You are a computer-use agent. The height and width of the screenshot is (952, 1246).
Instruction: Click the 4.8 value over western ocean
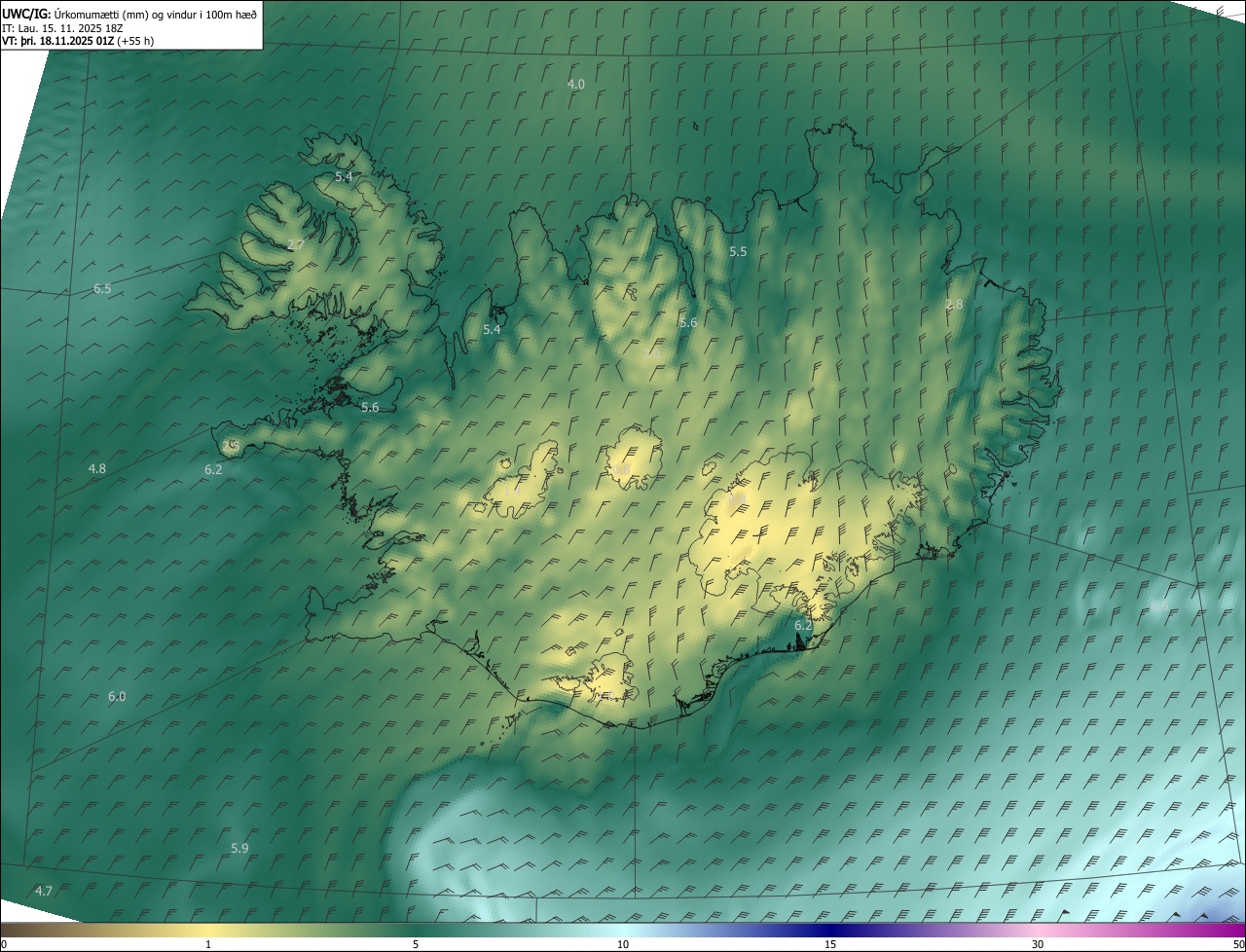(97, 469)
